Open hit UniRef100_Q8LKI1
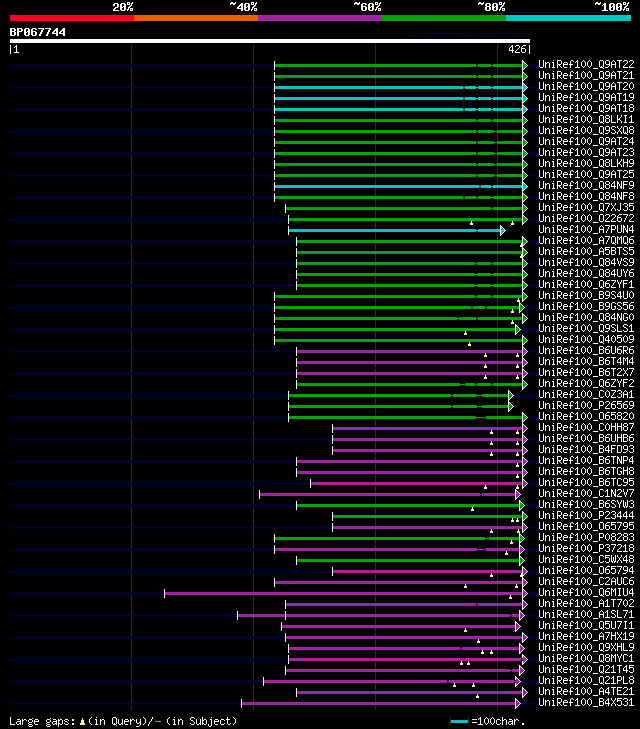Image resolution: width=640 pixels, height=729 pixels. [x=586, y=119]
